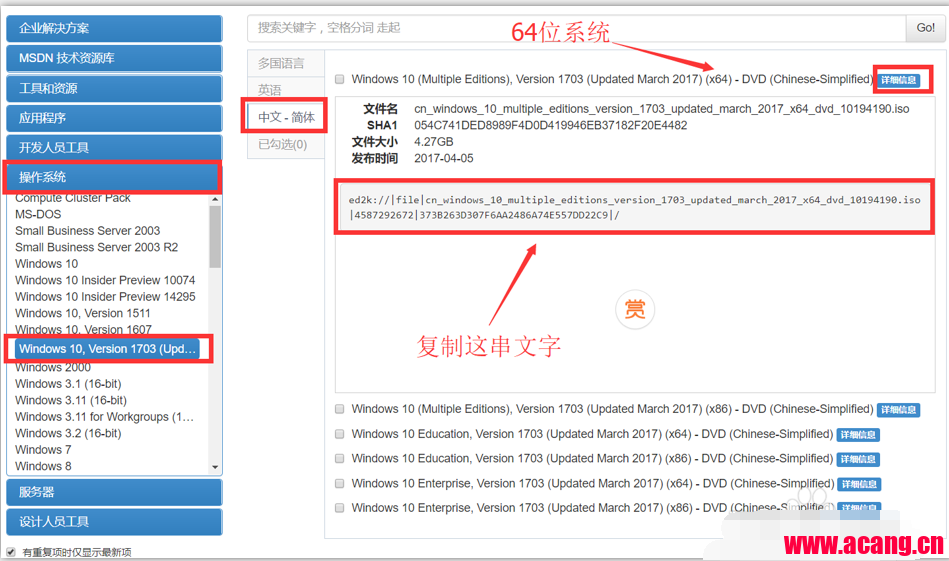949x561 pixels.
Task: Check Windows 10 Enterprise x64 checkbox
Action: pos(340,484)
